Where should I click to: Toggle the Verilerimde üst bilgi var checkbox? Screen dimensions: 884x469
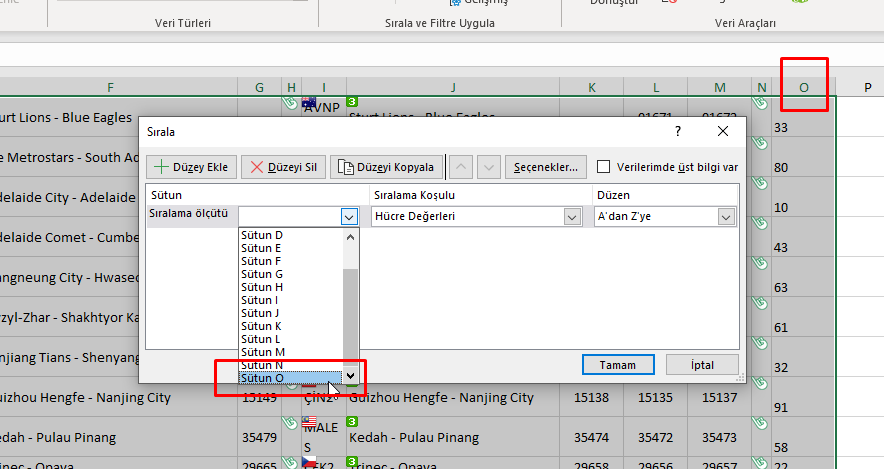tap(603, 167)
